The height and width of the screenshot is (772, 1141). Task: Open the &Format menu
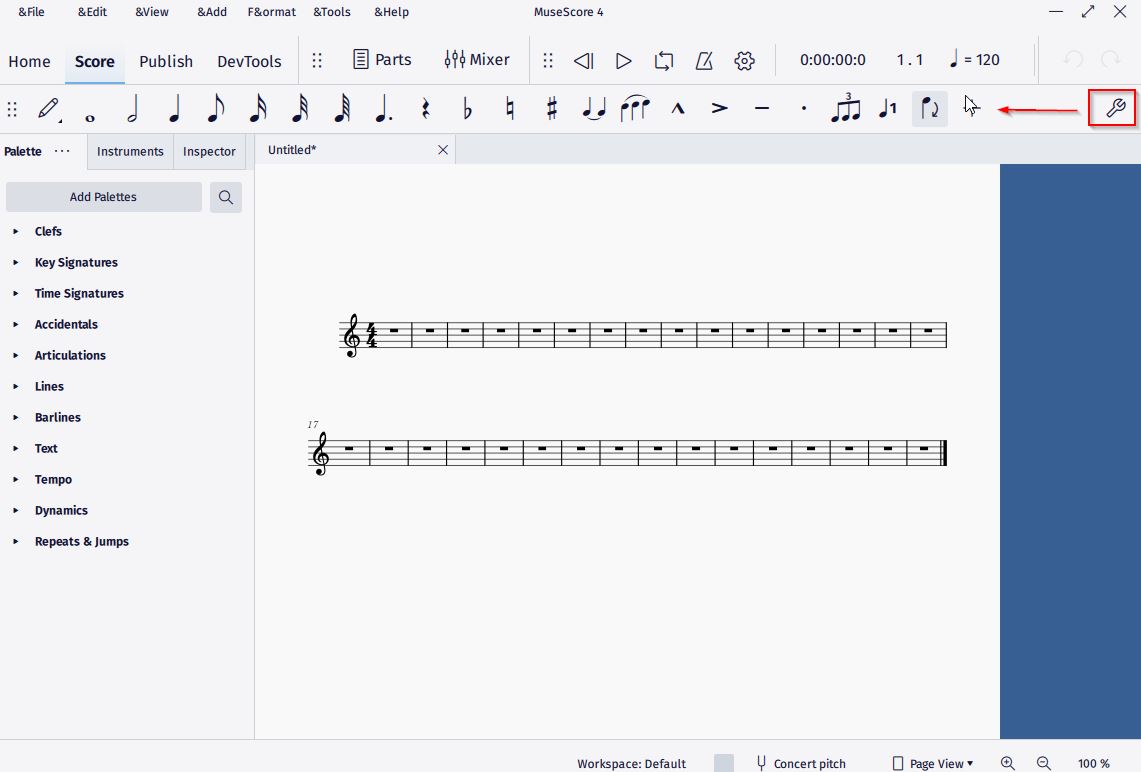(271, 12)
